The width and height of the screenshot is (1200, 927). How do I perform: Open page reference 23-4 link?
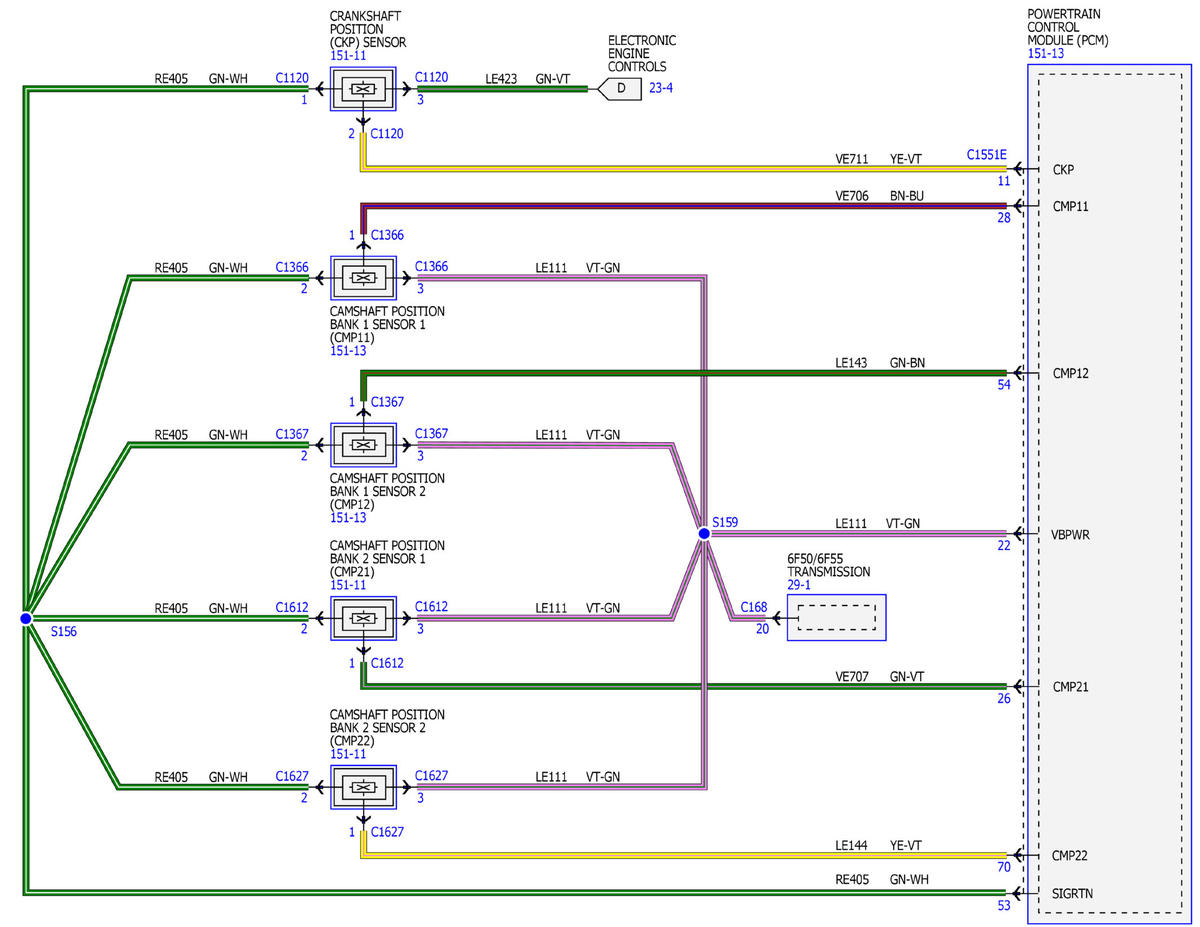pos(661,88)
